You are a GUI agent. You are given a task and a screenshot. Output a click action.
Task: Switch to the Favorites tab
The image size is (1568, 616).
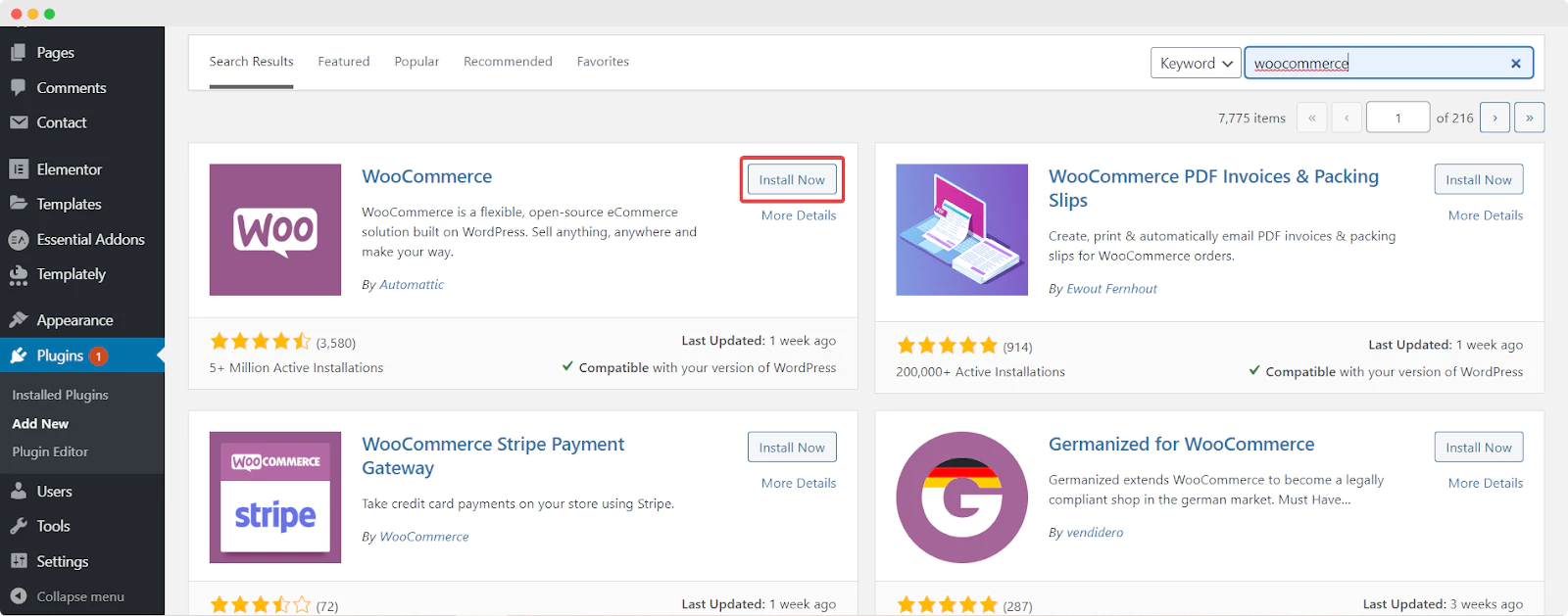coord(603,62)
